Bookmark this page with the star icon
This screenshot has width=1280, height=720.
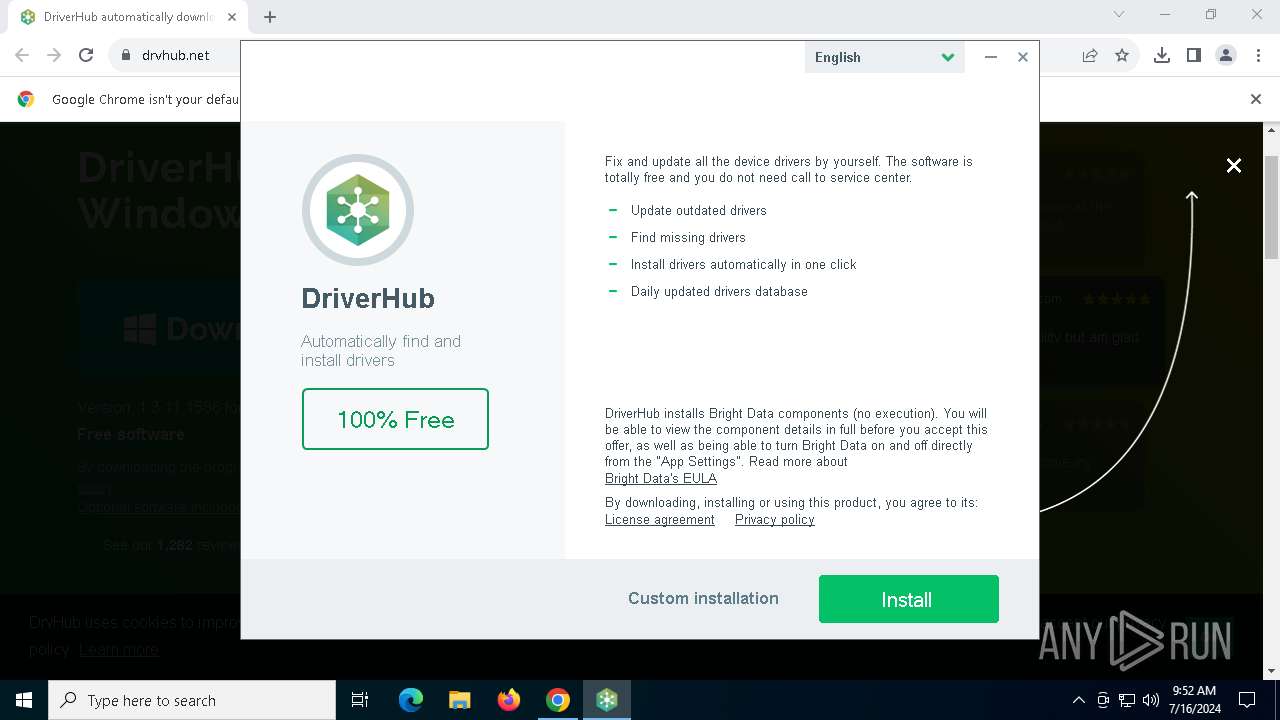click(1122, 55)
